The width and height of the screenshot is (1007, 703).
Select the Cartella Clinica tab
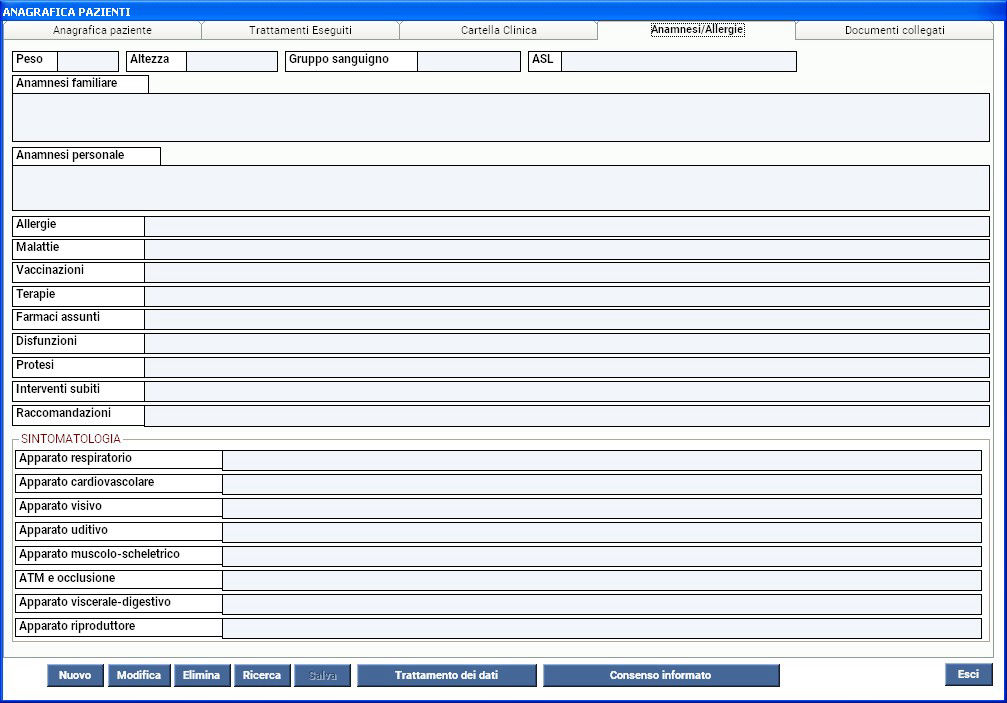tap(498, 30)
